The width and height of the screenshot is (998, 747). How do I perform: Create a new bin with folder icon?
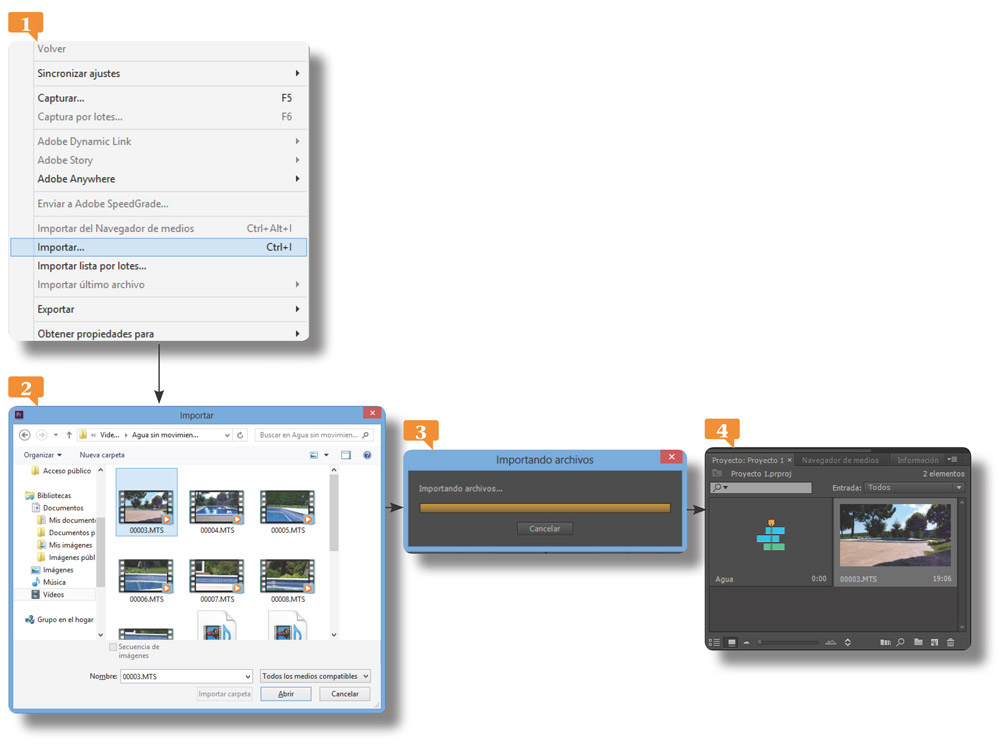pos(918,642)
